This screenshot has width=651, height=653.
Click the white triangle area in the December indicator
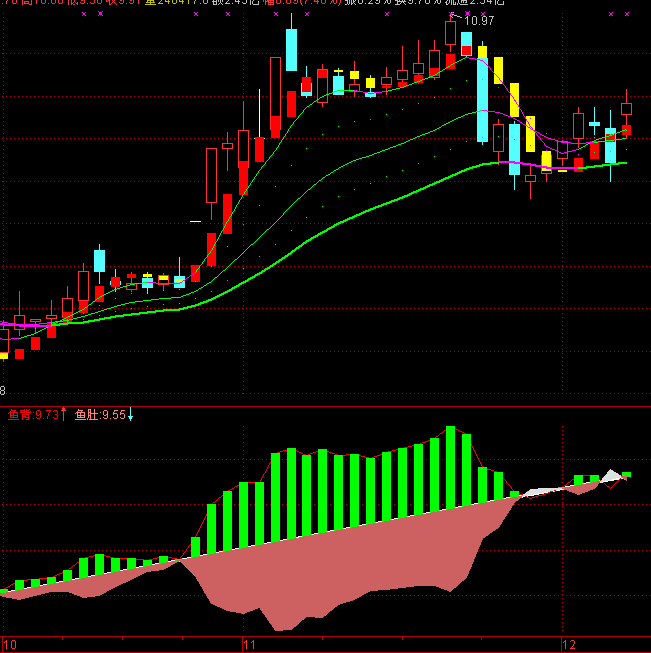point(611,476)
